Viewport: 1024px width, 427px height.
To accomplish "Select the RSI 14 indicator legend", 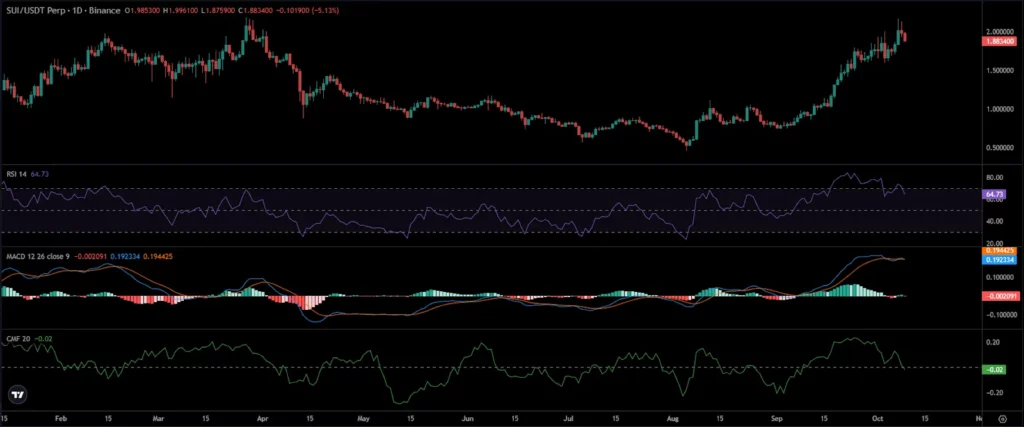I will pyautogui.click(x=15, y=174).
